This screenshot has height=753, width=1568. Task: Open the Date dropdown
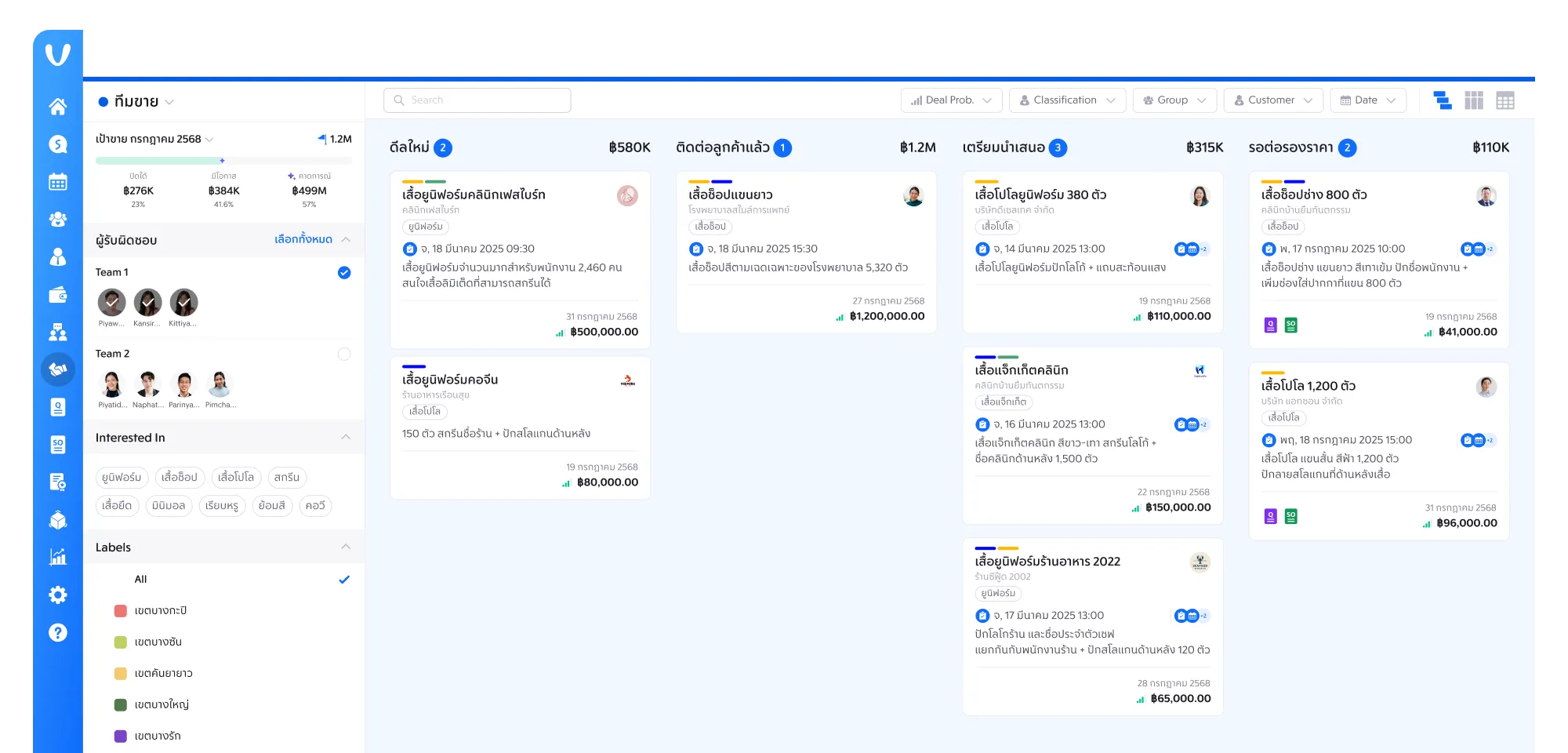tap(1369, 100)
